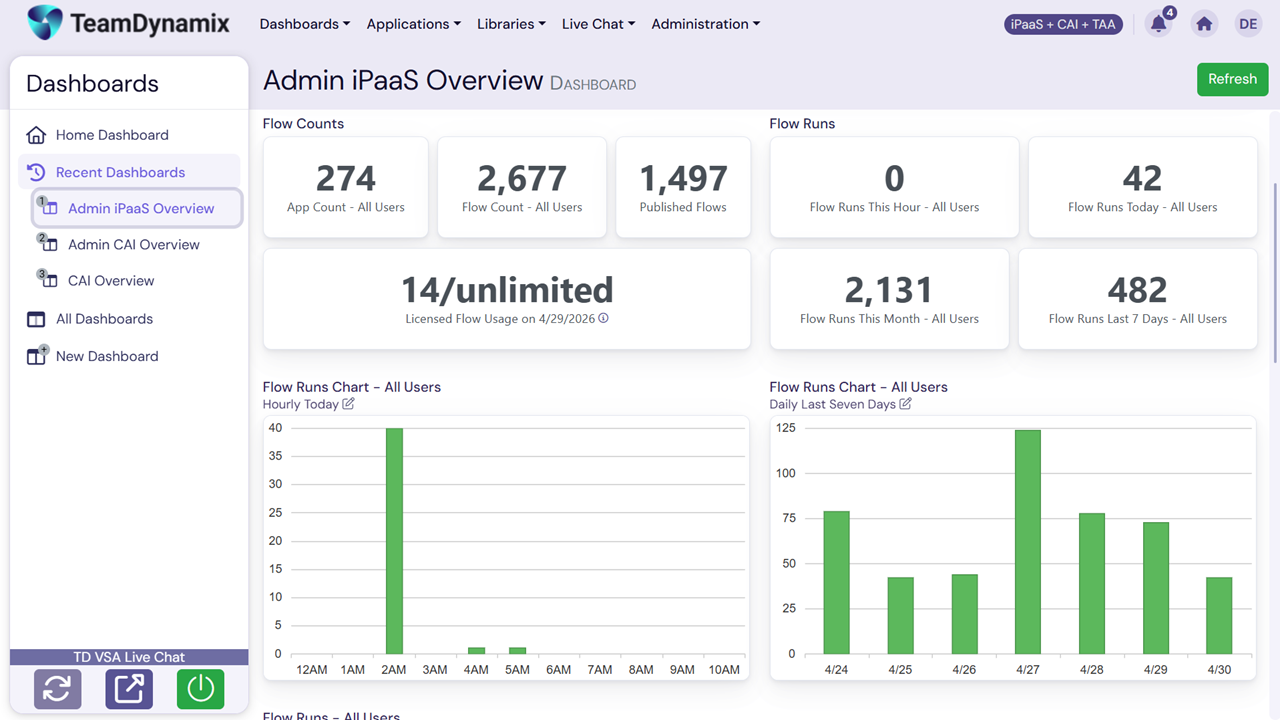Open the Dashboards dropdown menu

point(304,24)
